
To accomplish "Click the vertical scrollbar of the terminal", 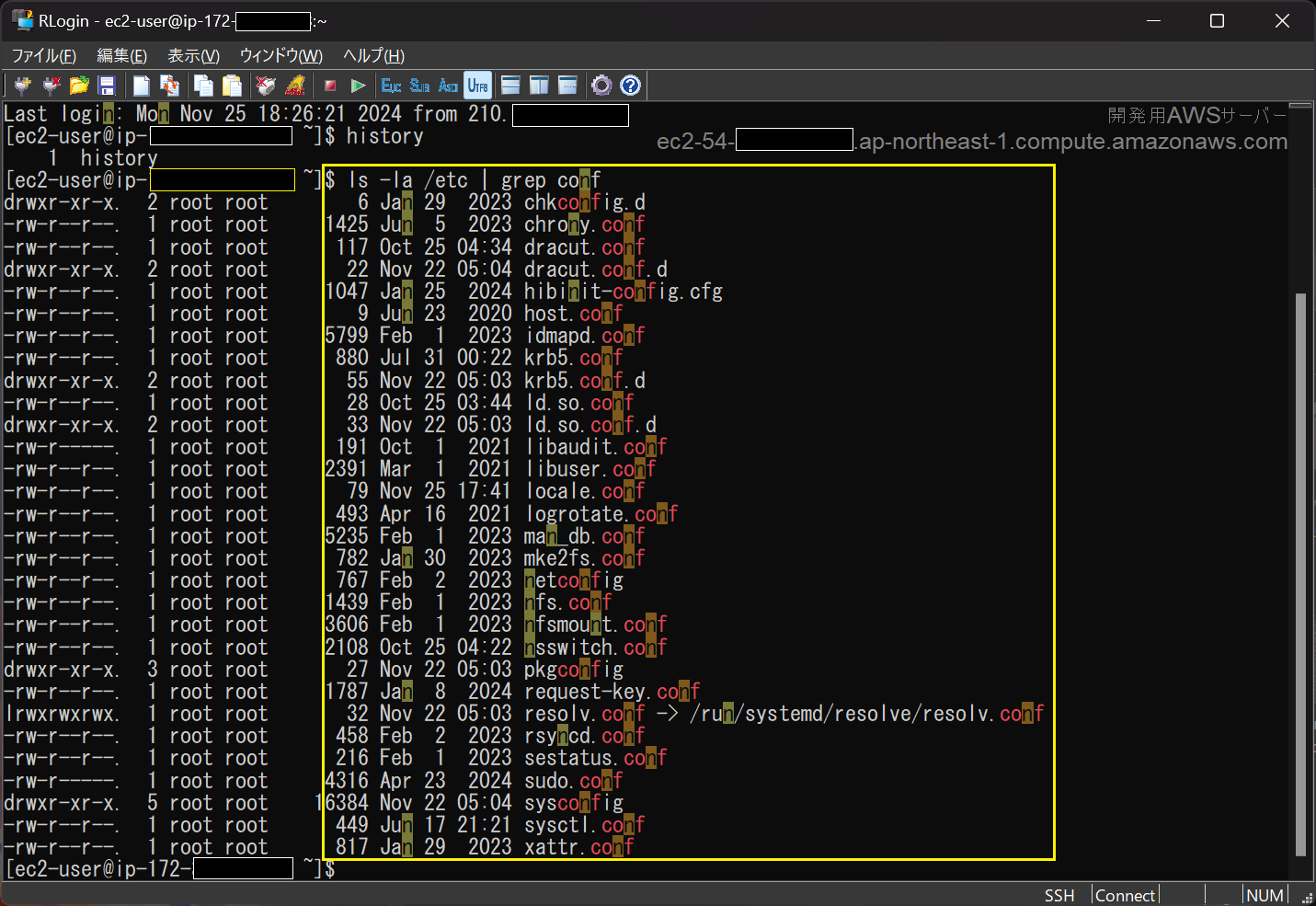I will pos(1299,570).
